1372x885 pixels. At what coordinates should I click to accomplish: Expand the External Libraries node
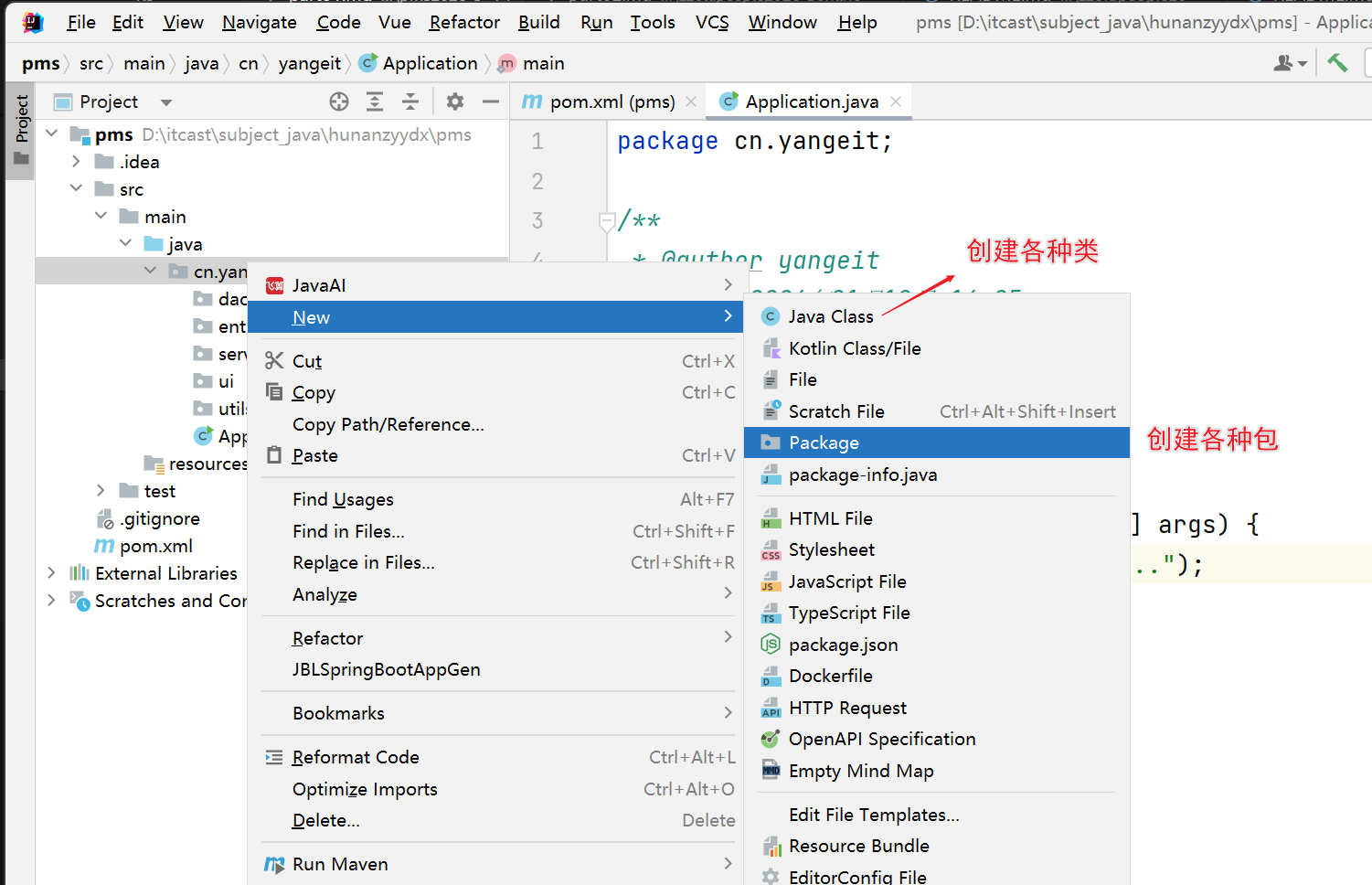pyautogui.click(x=52, y=573)
